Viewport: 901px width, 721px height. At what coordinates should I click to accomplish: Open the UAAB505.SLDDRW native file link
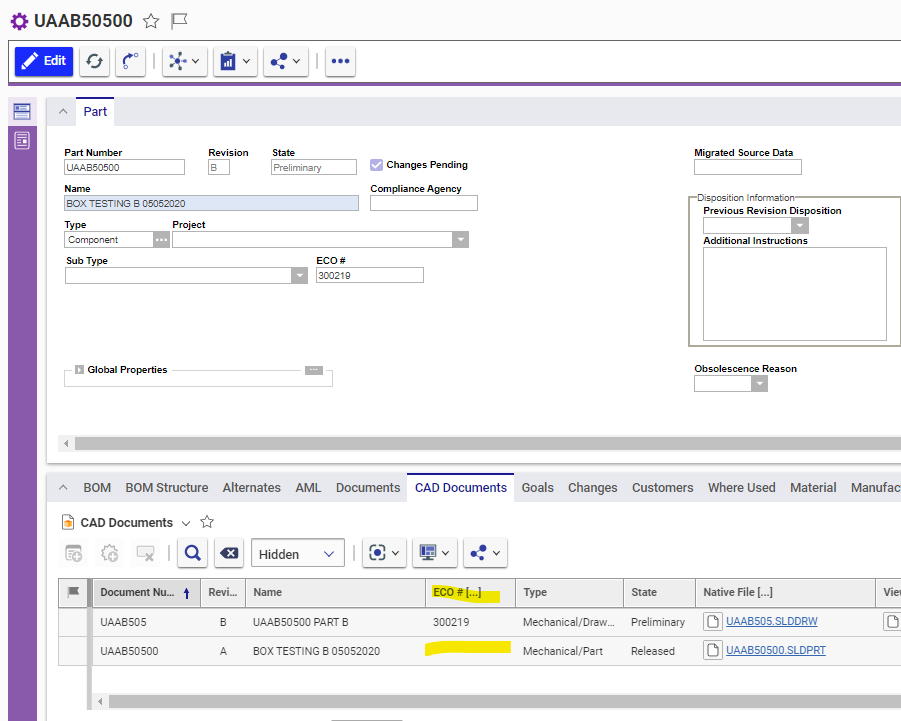click(771, 622)
